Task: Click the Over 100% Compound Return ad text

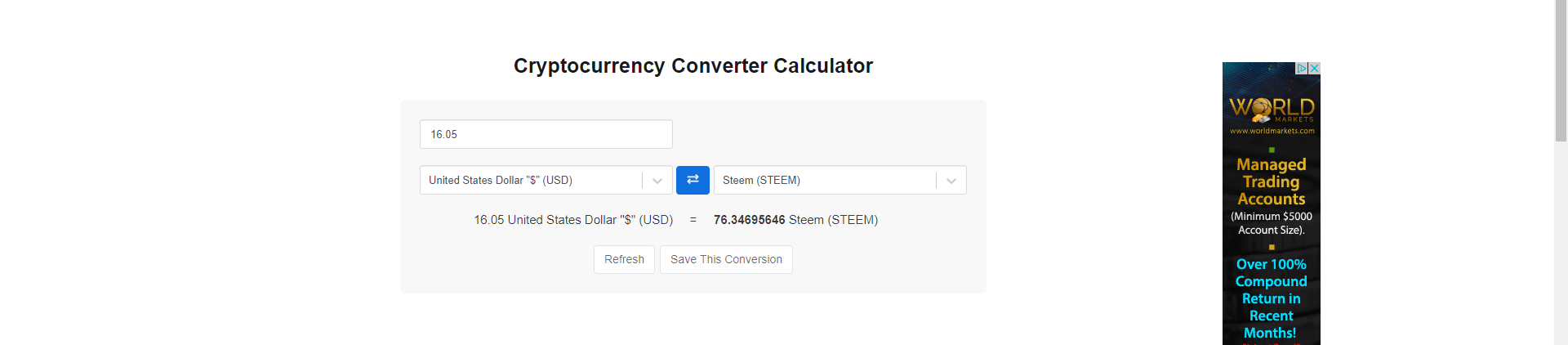Action: click(x=1272, y=298)
